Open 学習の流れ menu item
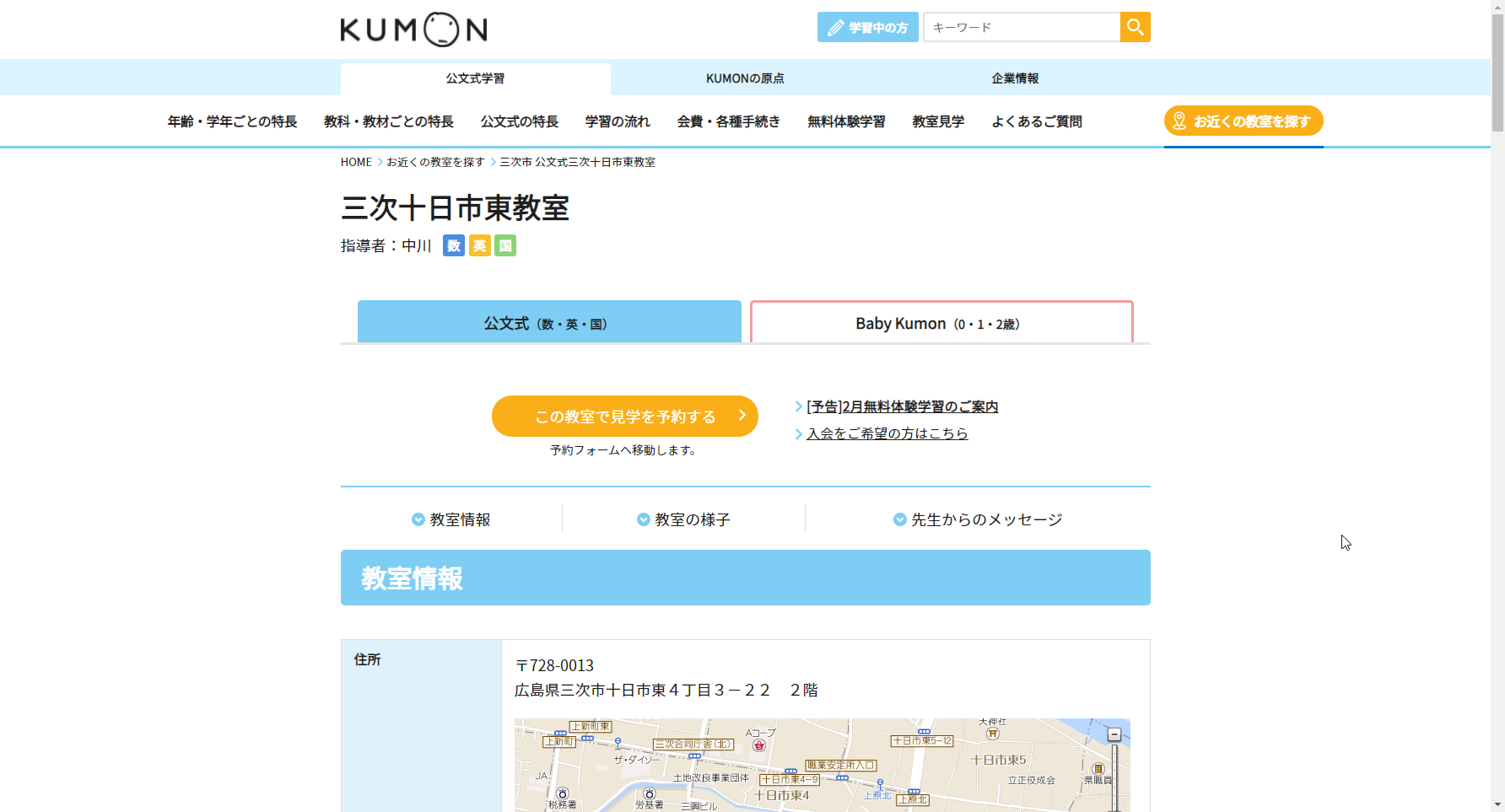Image resolution: width=1505 pixels, height=812 pixels. (x=618, y=121)
